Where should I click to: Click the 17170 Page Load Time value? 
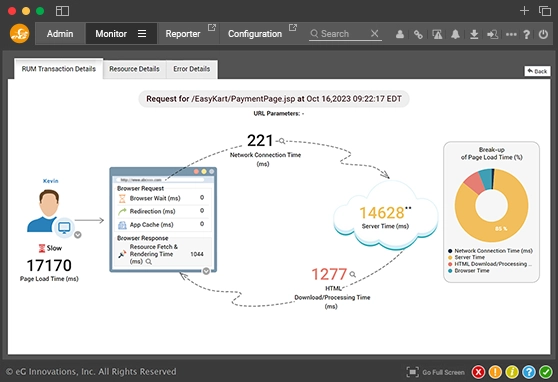(49, 265)
